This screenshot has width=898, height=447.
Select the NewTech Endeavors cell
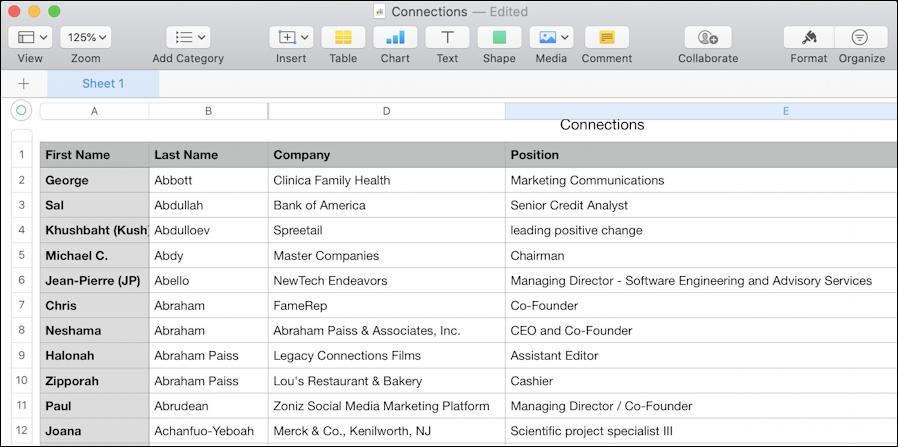pyautogui.click(x=387, y=281)
